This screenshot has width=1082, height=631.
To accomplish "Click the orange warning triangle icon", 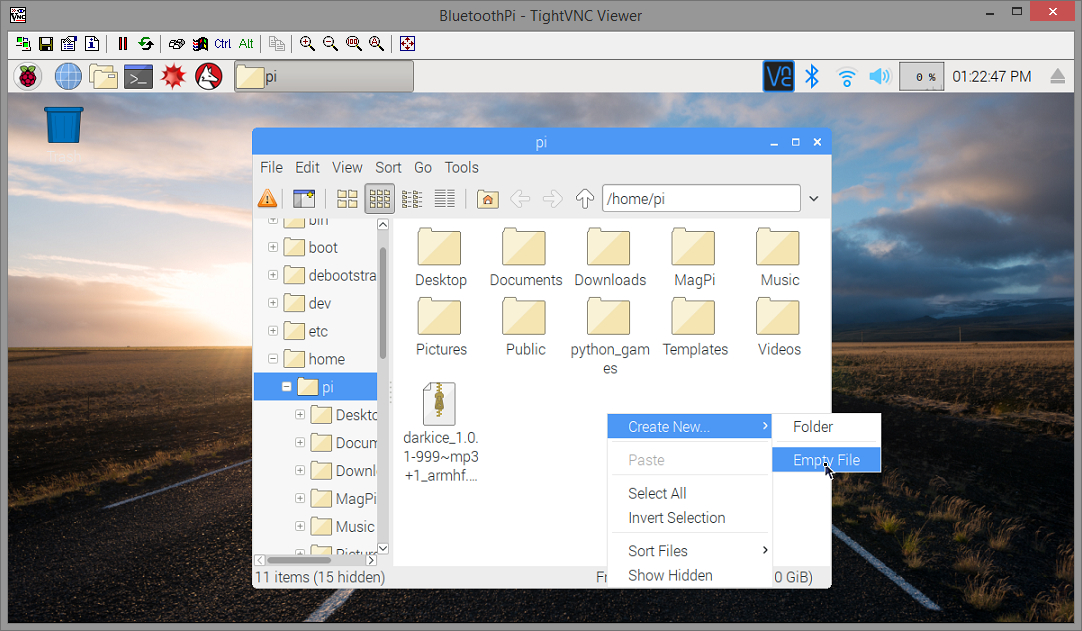I will tap(267, 199).
